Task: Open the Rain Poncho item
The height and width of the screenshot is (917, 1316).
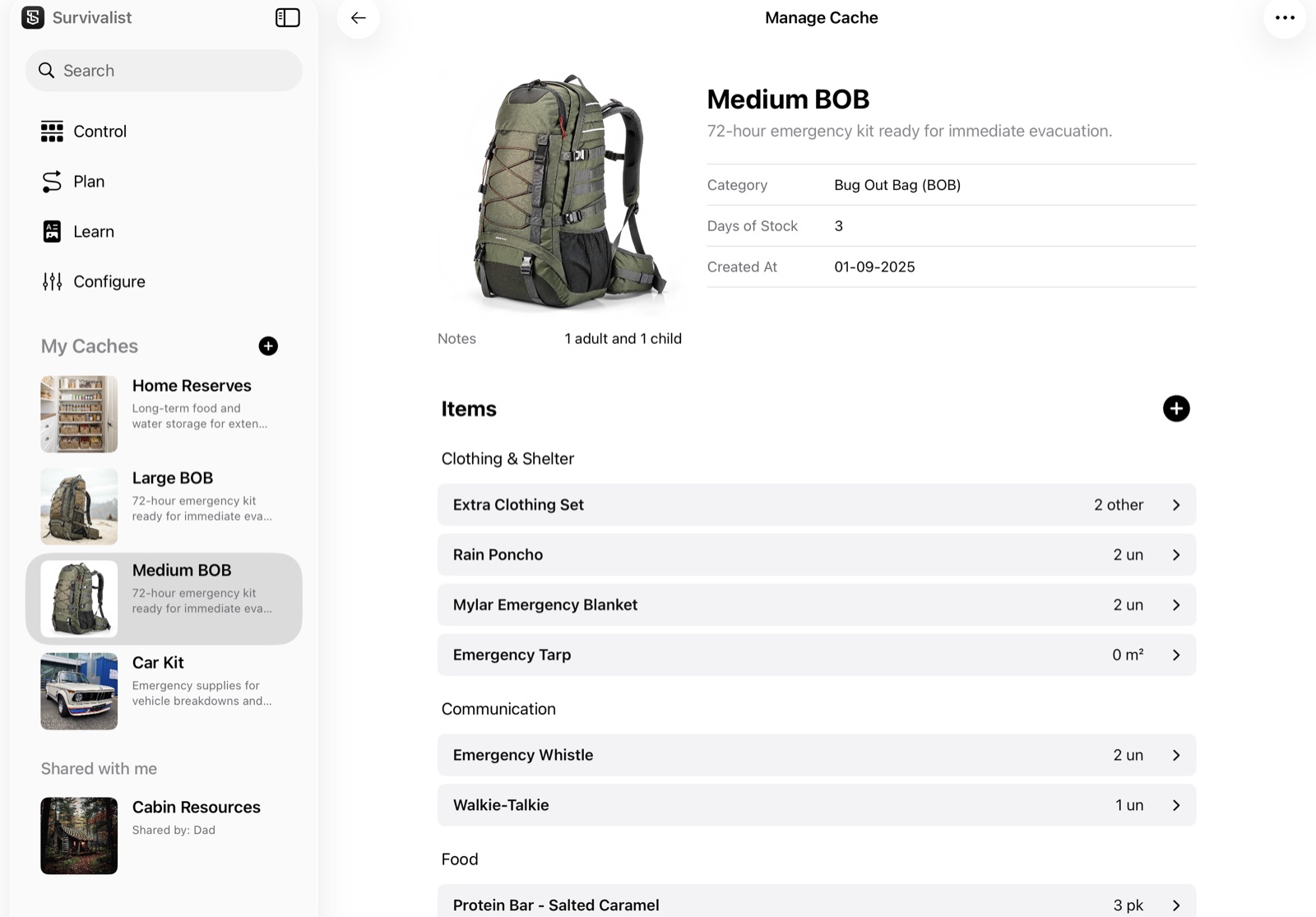Action: [x=817, y=555]
